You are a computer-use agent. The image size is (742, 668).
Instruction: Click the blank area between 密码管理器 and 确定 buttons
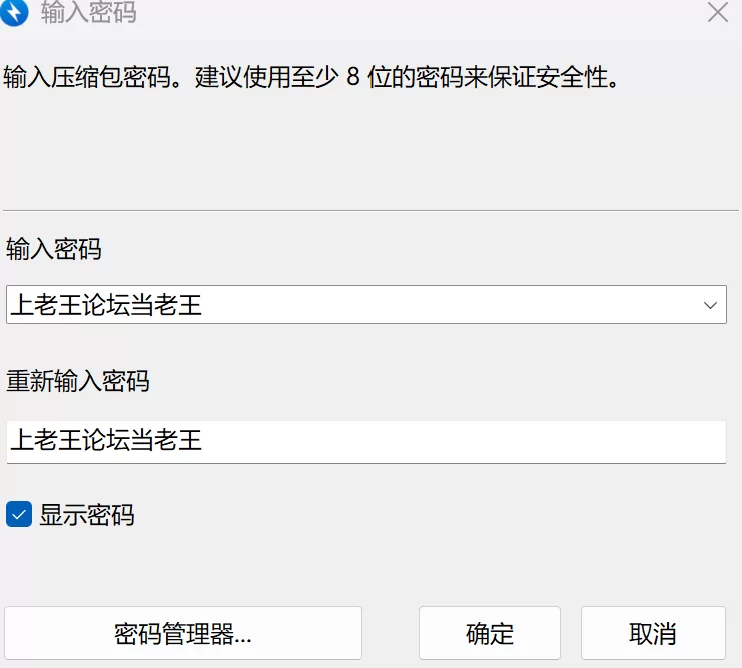(x=390, y=633)
